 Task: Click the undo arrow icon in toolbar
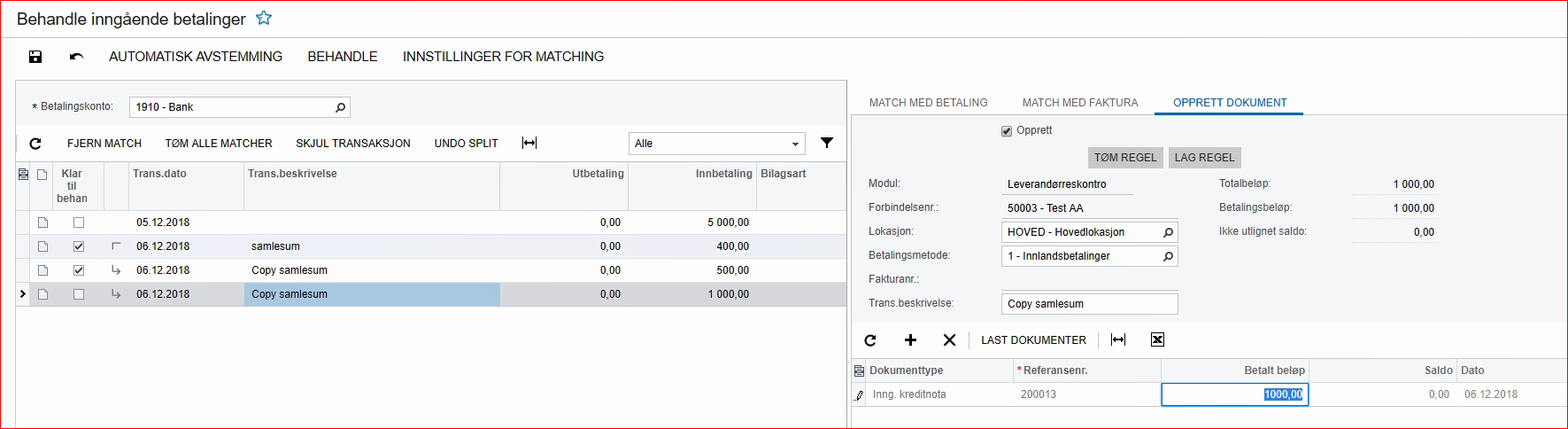[76, 57]
